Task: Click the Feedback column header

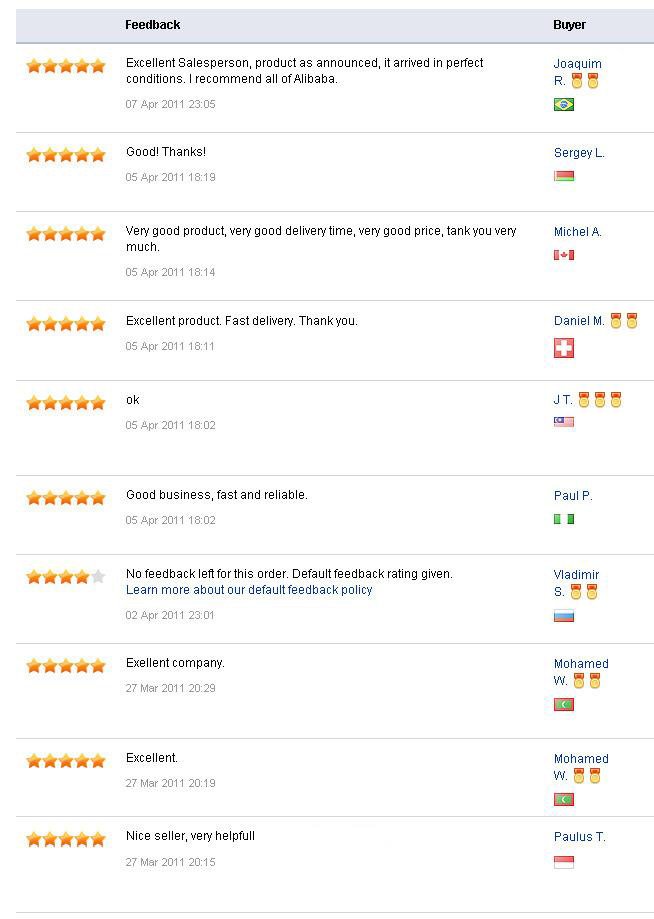Action: [153, 25]
